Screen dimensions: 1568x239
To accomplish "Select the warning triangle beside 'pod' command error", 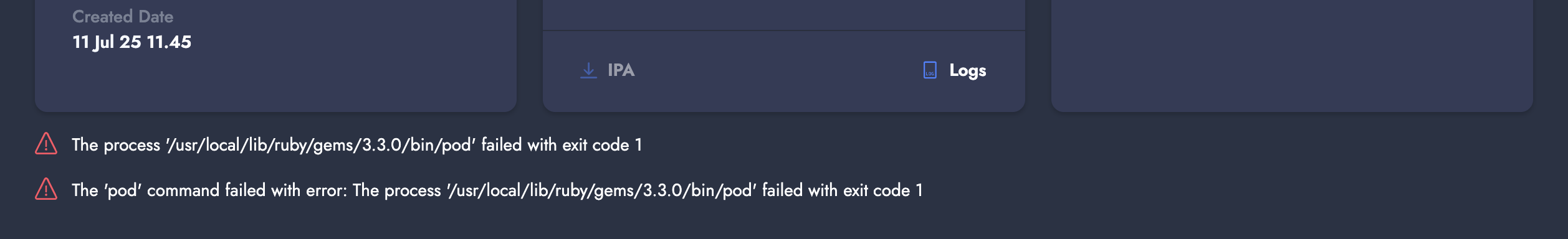I will tap(46, 189).
